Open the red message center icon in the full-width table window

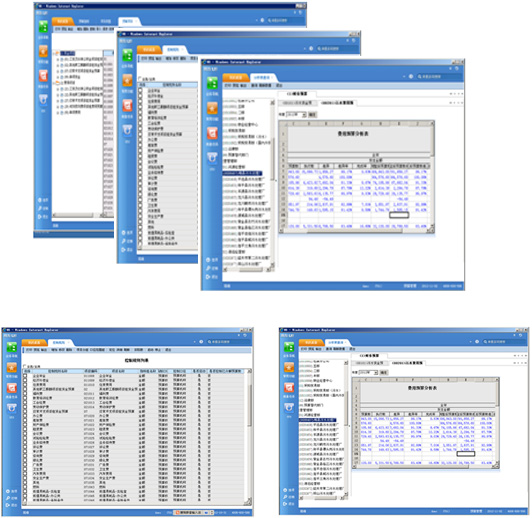click(12, 387)
